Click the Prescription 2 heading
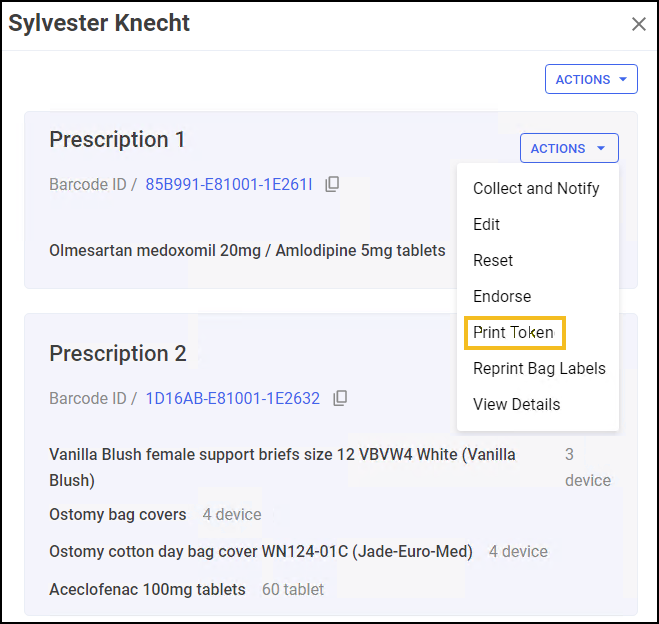659x624 pixels. coord(118,353)
